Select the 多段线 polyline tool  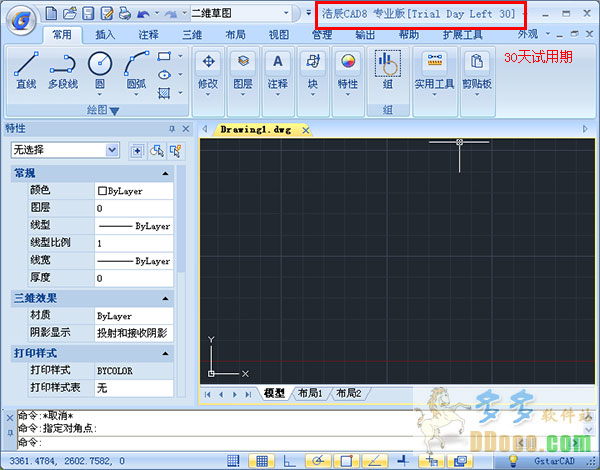(x=63, y=72)
